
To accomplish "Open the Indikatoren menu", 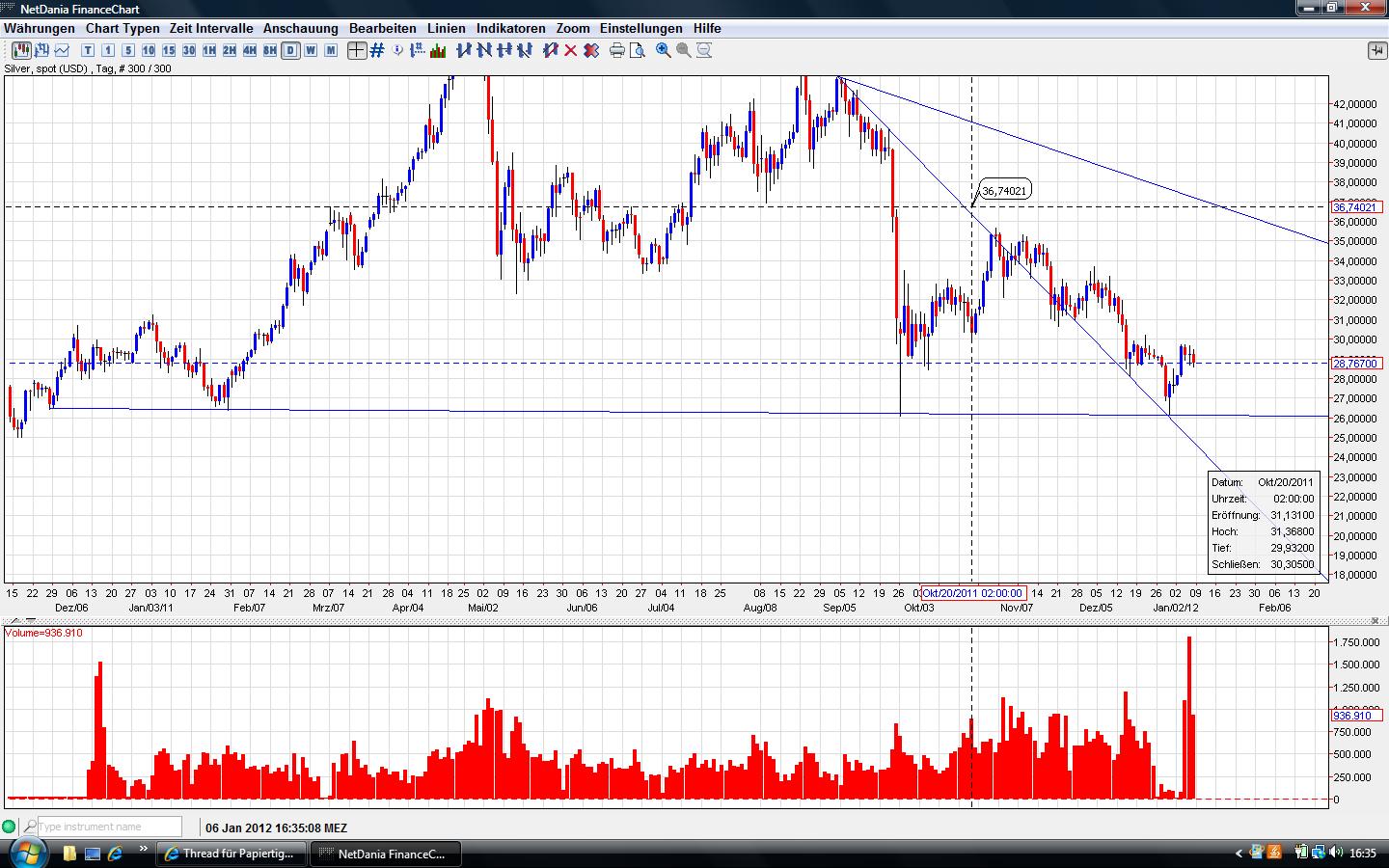I will coord(510,29).
